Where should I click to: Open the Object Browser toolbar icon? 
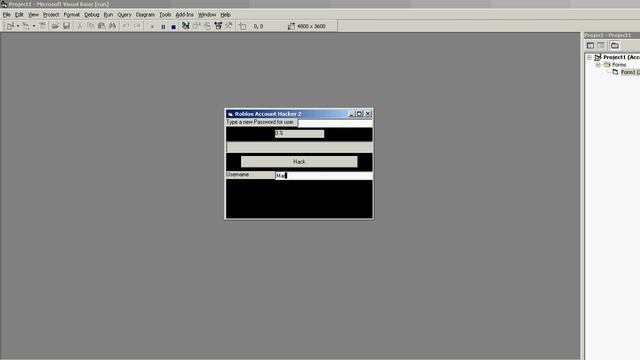pos(218,26)
